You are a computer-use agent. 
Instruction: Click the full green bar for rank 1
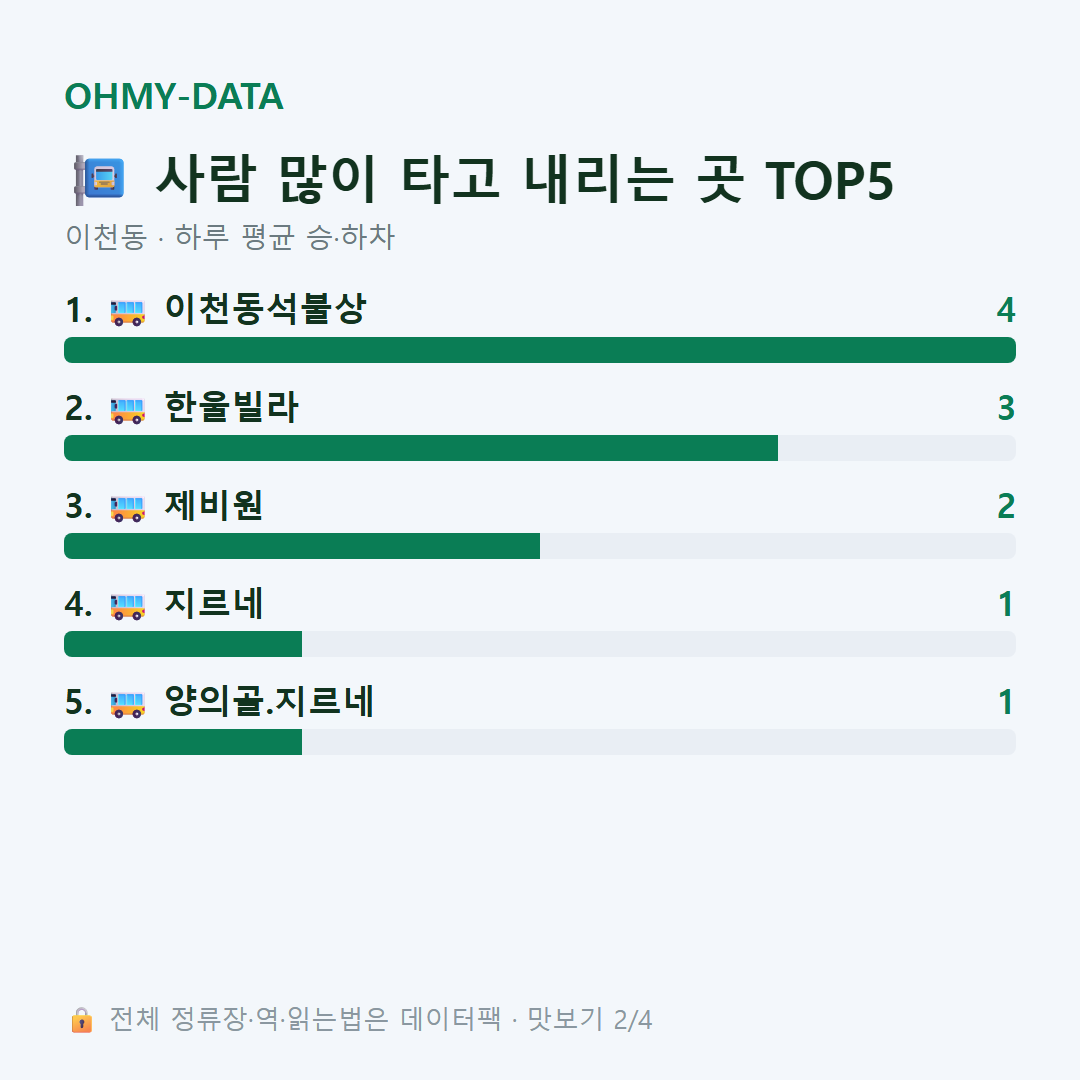pos(540,350)
